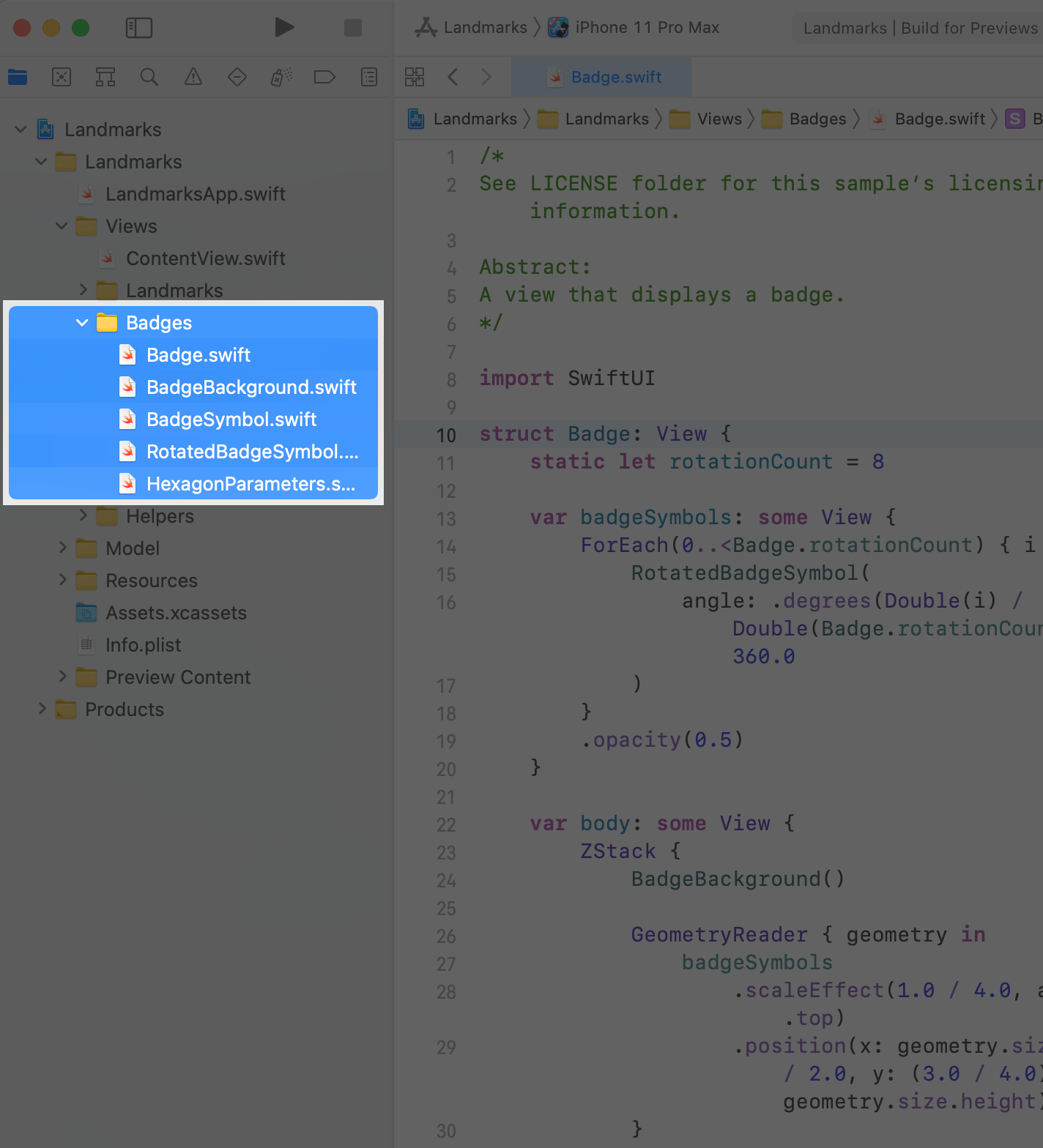Screen dimensions: 1043x1148
Task: Go back in editor history
Action: (x=453, y=77)
